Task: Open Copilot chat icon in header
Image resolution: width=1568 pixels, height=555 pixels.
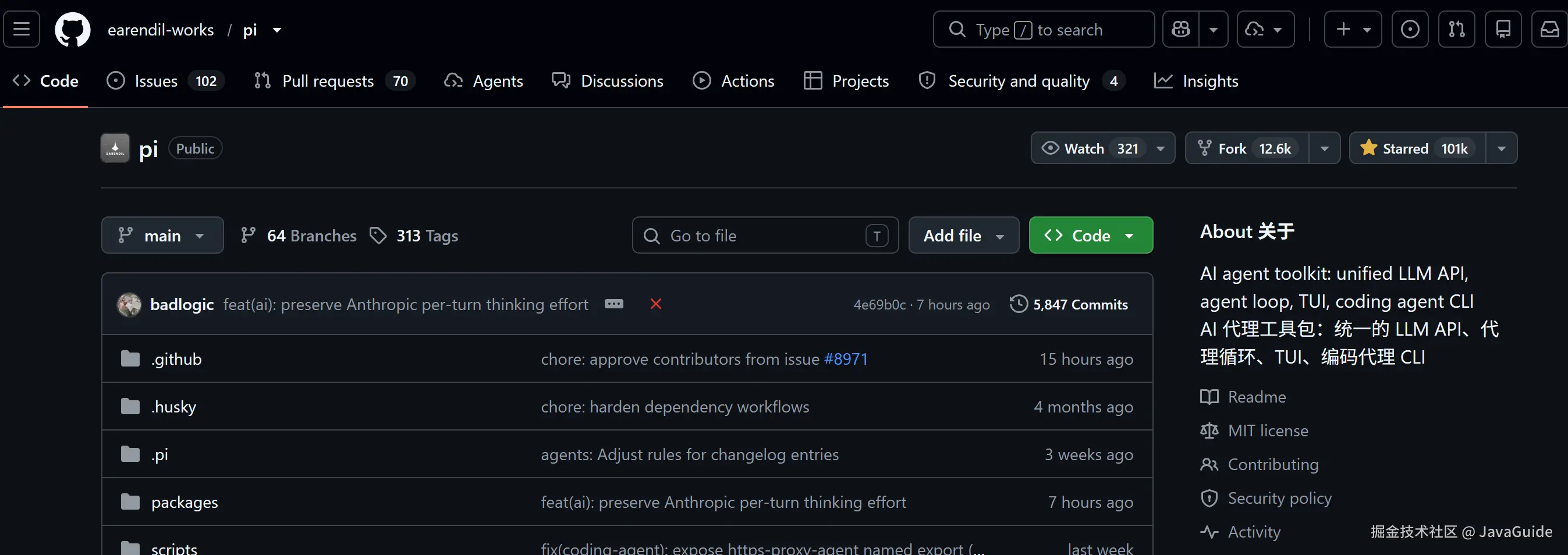Action: (1181, 29)
